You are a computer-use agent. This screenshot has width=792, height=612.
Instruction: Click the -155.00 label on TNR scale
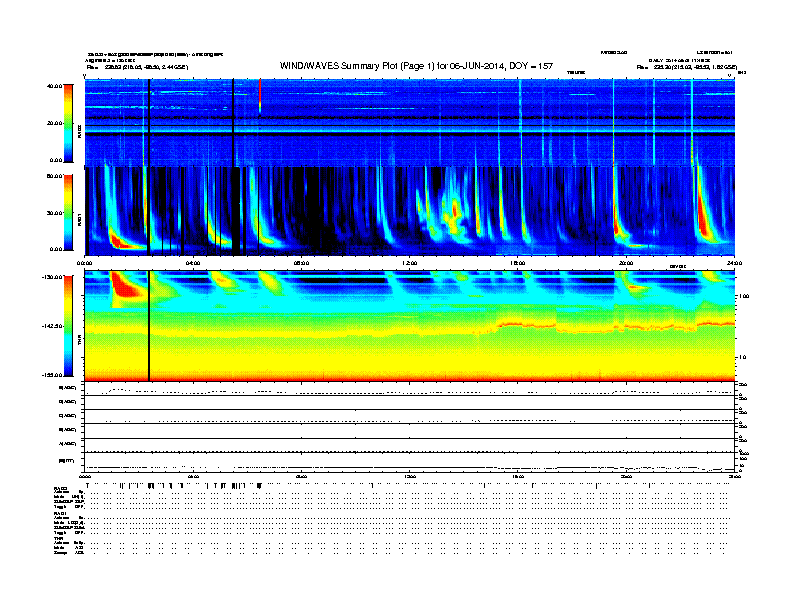tap(52, 375)
